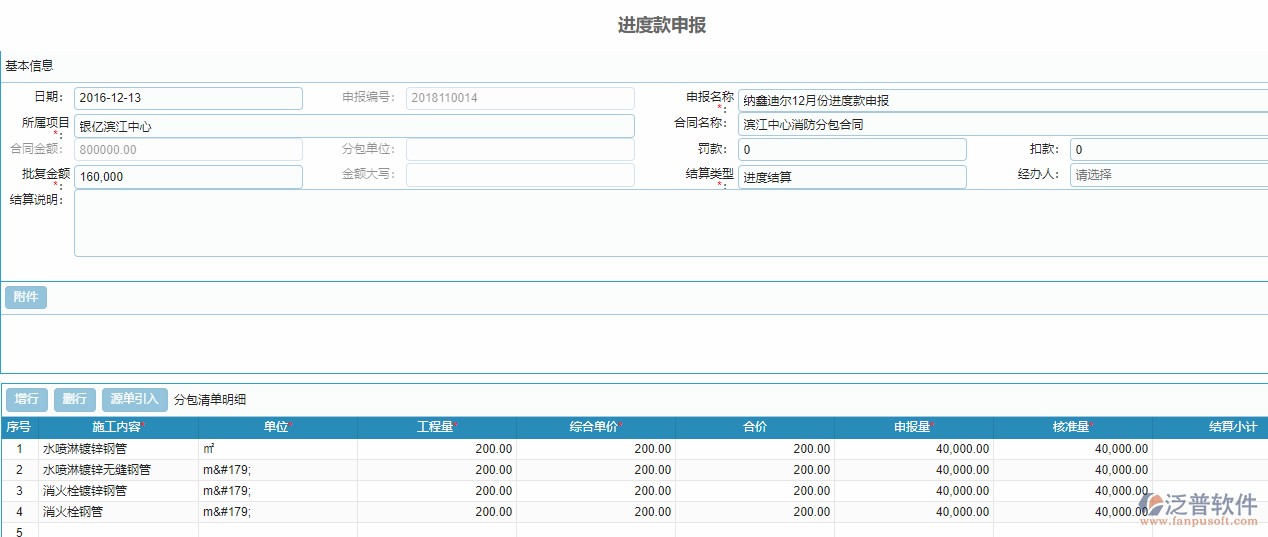
Task: Click the 申报名称 input field
Action: click(1002, 99)
